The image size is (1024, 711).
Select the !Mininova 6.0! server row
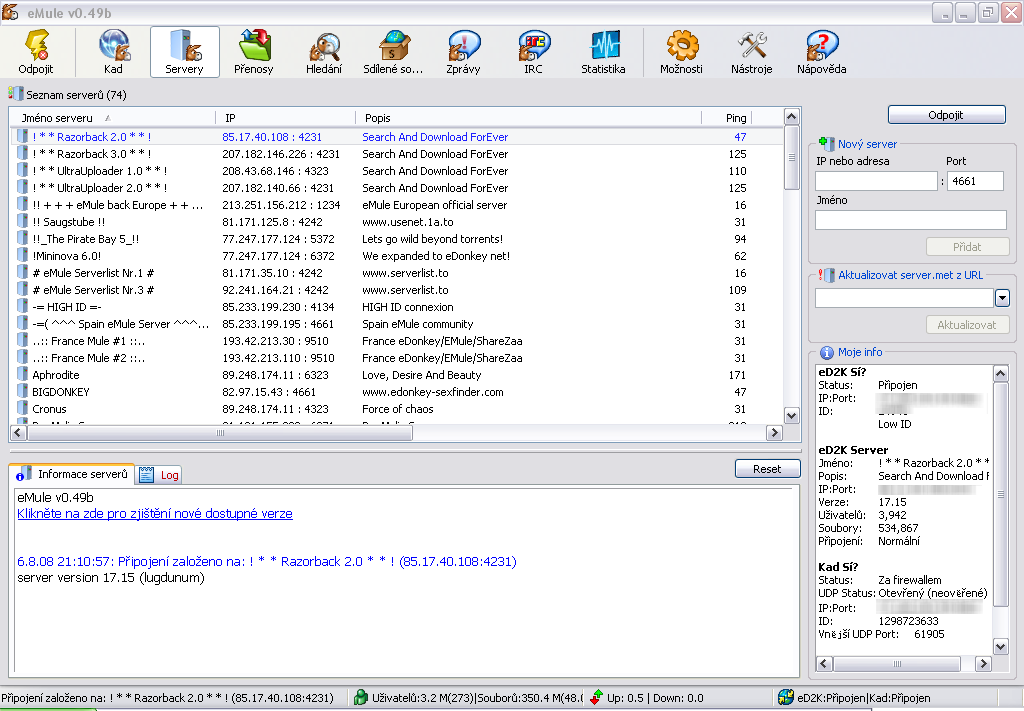[397, 256]
